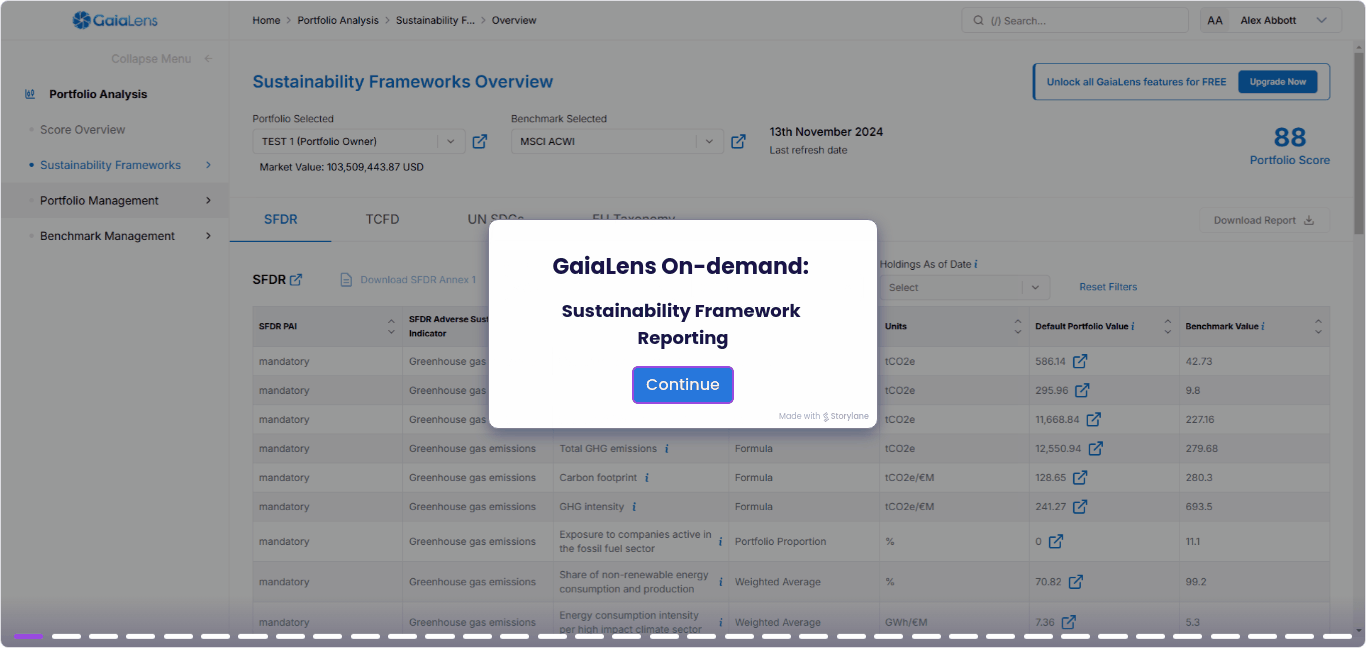Go to Portfolio Analysis in the breadcrumb
Image resolution: width=1366 pixels, height=648 pixels.
click(338, 20)
